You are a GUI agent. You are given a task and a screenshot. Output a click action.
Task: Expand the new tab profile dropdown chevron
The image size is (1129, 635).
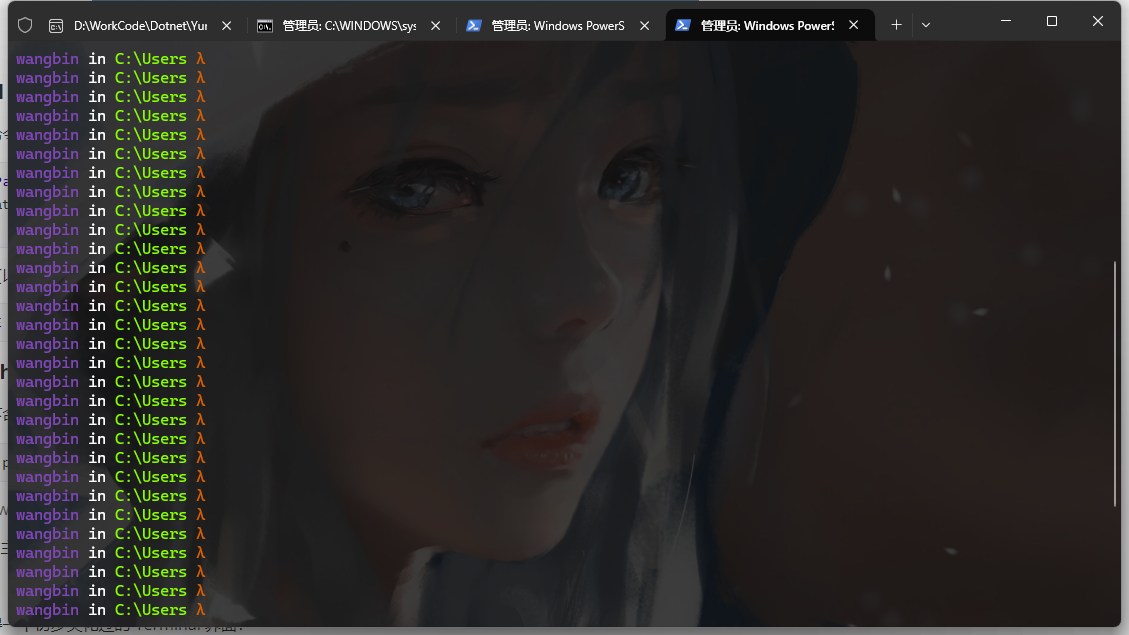point(926,25)
